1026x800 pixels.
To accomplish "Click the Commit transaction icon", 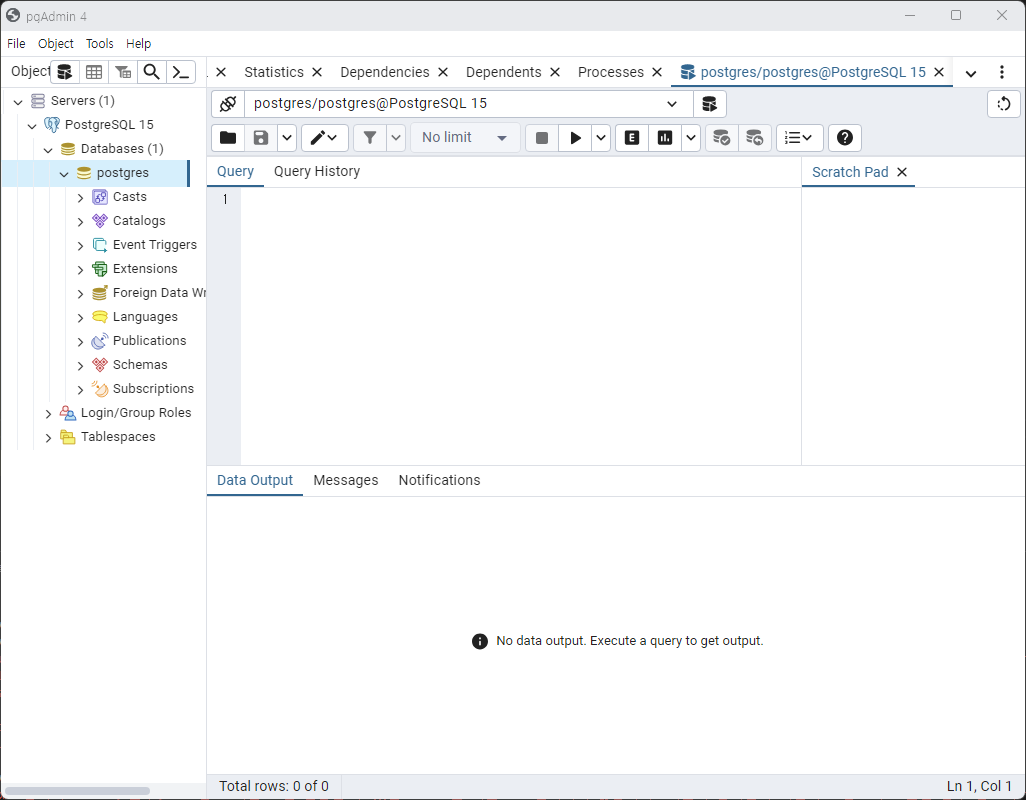I will click(722, 137).
